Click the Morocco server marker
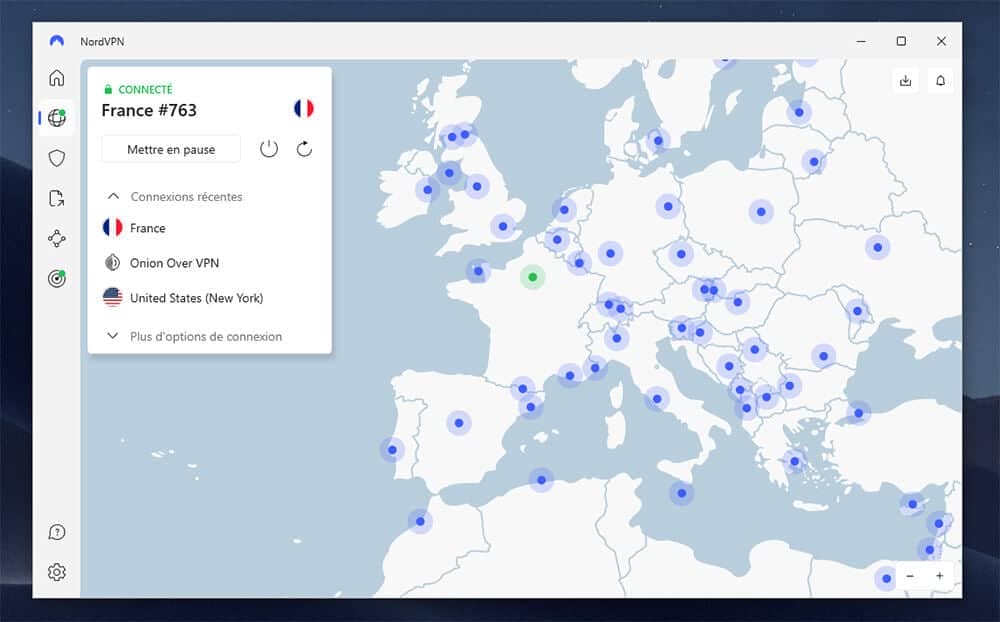The height and width of the screenshot is (622, 1000). 420,521
